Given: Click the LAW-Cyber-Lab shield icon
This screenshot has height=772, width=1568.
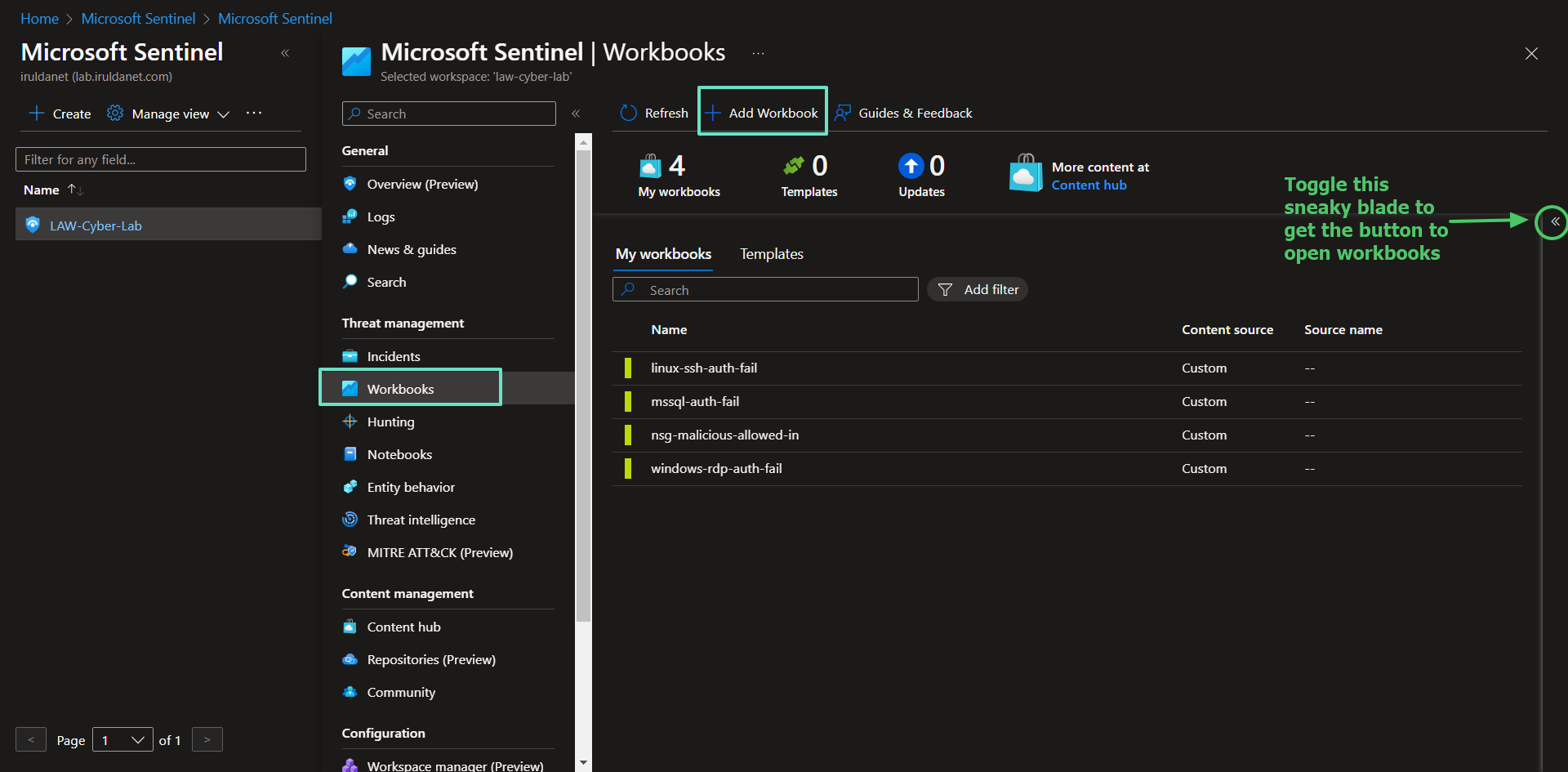Looking at the screenshot, I should tap(33, 225).
